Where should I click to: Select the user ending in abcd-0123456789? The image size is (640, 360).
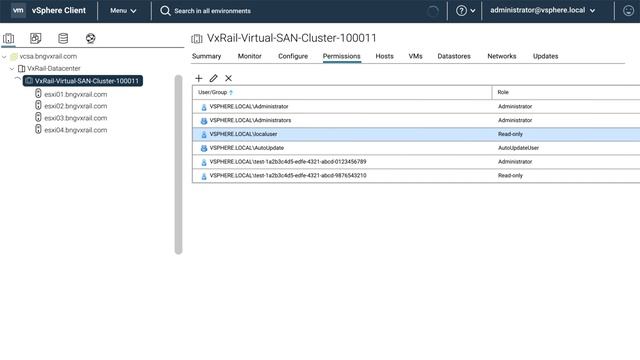[288, 162]
